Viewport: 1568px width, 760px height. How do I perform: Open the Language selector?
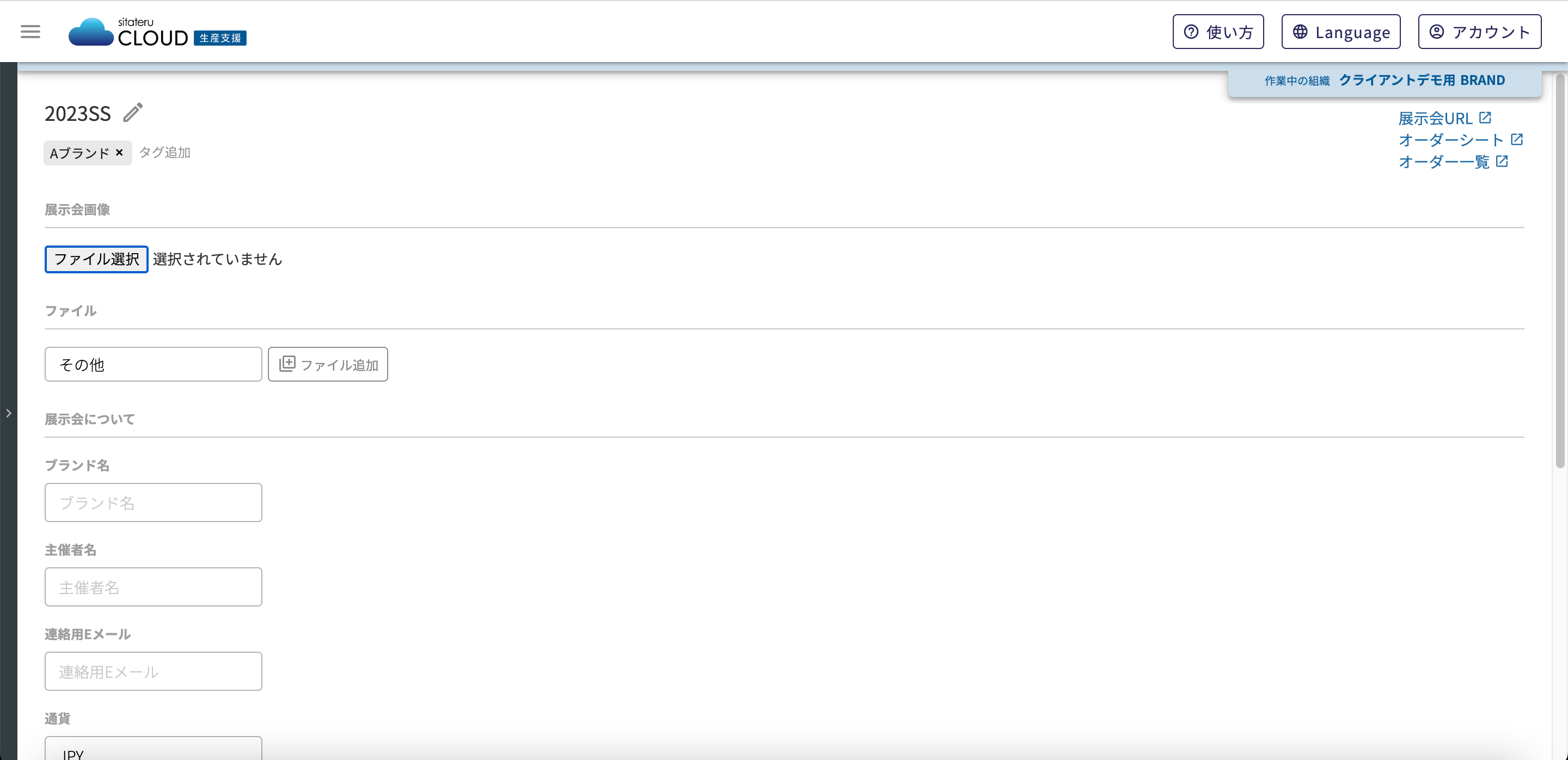1341,32
